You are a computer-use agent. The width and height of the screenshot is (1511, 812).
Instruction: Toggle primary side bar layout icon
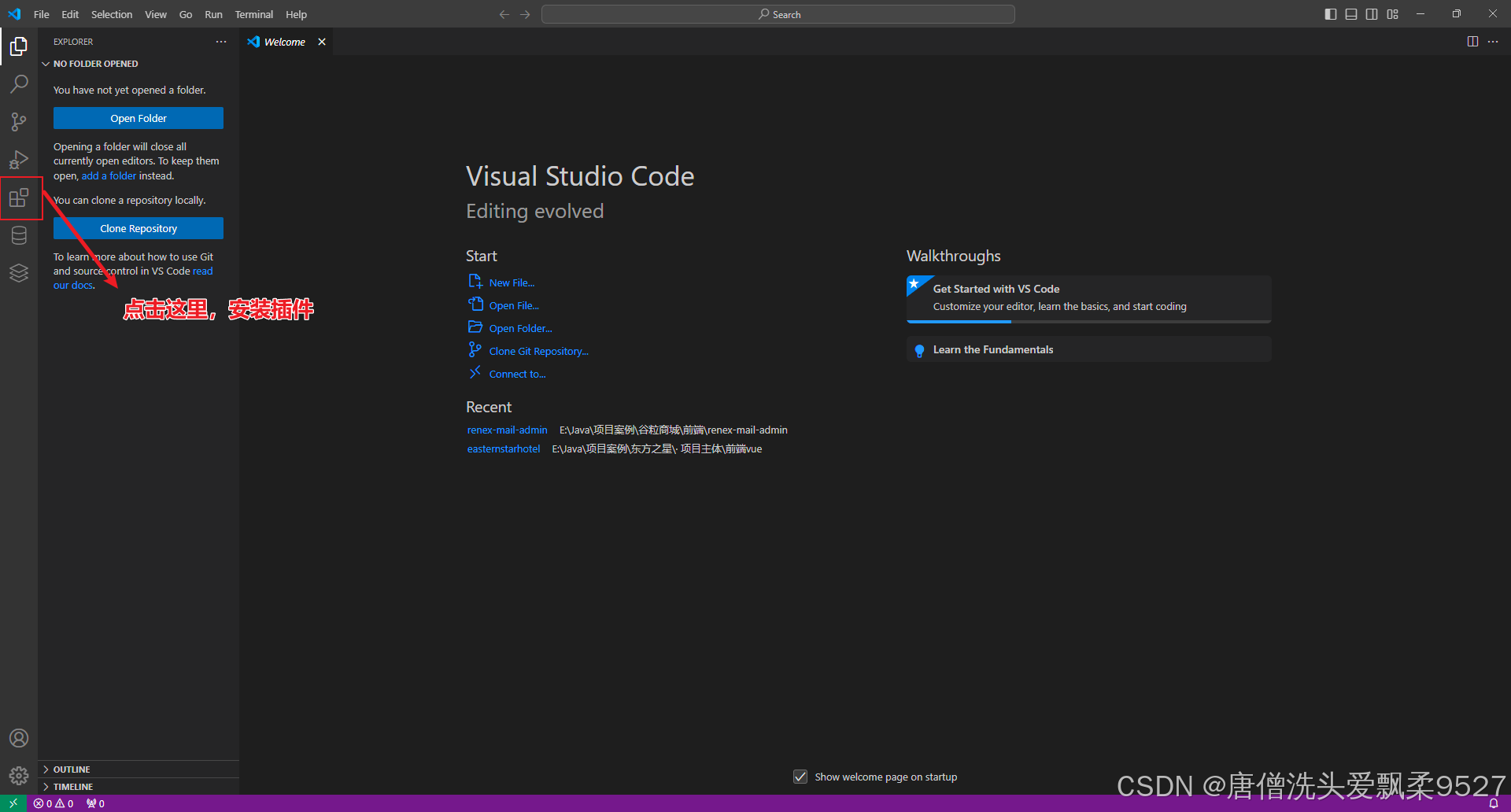coord(1331,14)
